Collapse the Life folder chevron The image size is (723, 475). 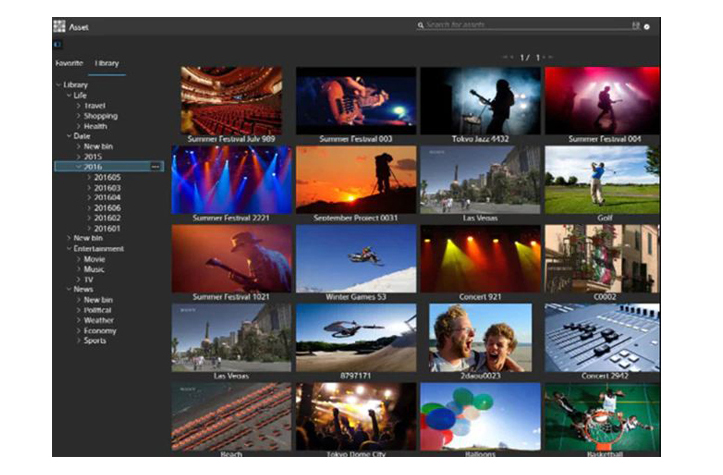coord(67,95)
